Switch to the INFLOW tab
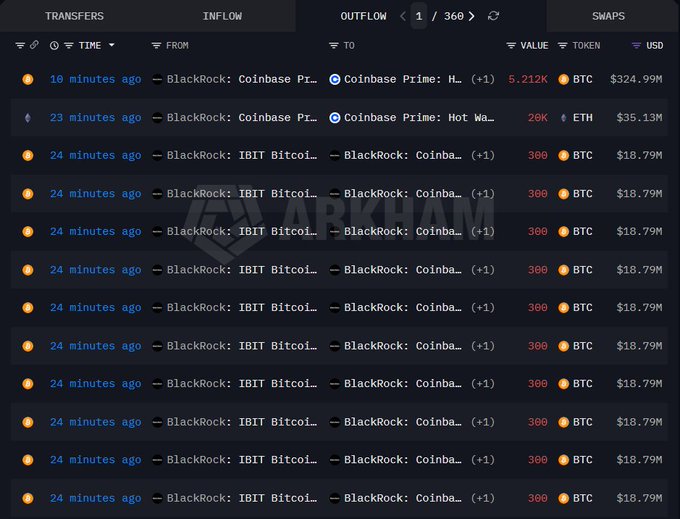This screenshot has height=519, width=680. click(222, 16)
